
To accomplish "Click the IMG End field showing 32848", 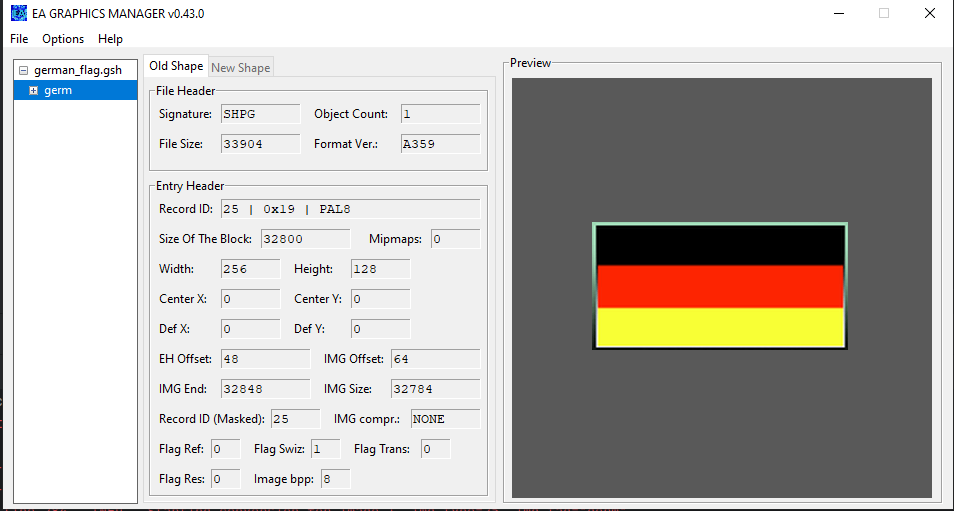I will click(265, 389).
